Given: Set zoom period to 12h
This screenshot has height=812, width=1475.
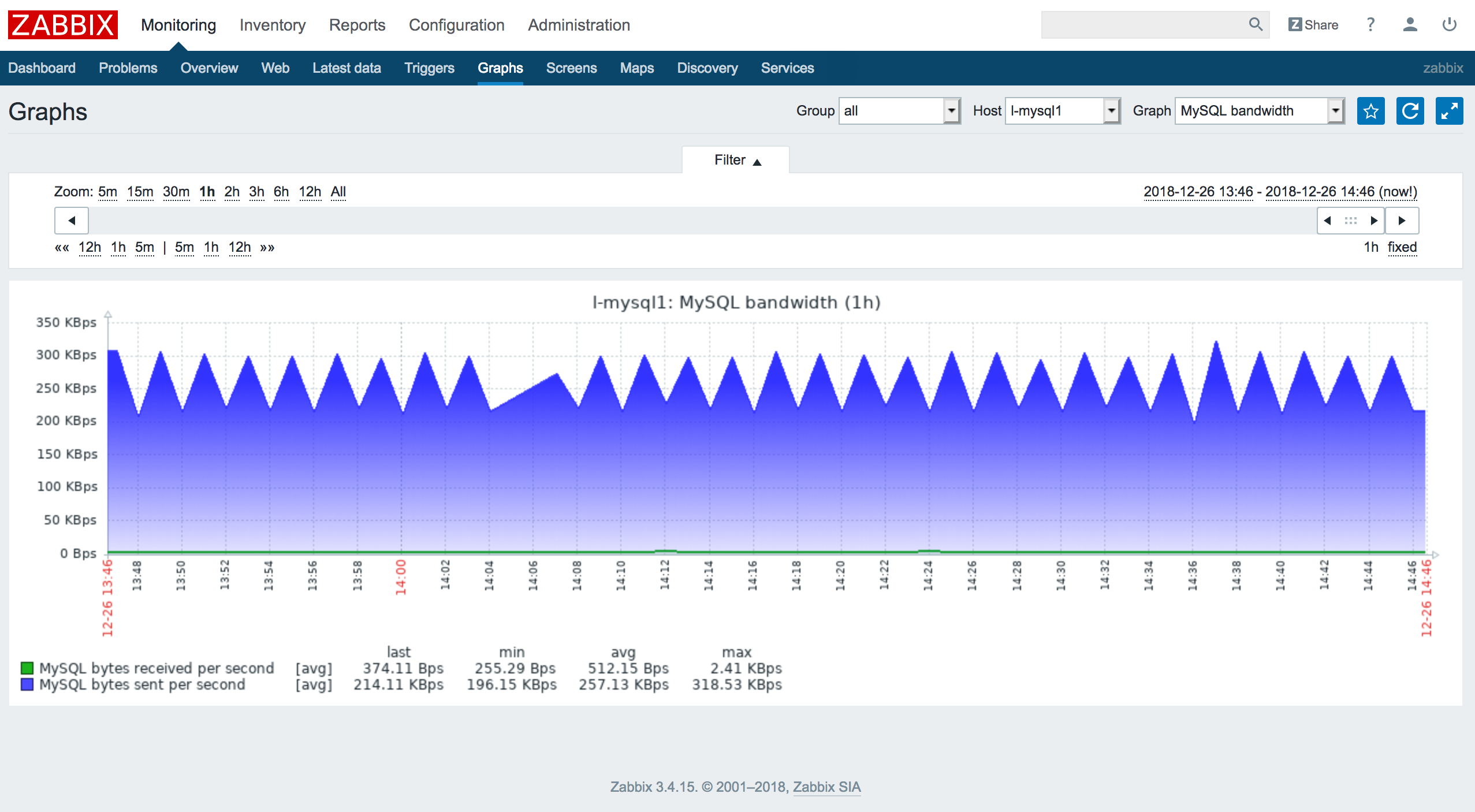Looking at the screenshot, I should (310, 192).
